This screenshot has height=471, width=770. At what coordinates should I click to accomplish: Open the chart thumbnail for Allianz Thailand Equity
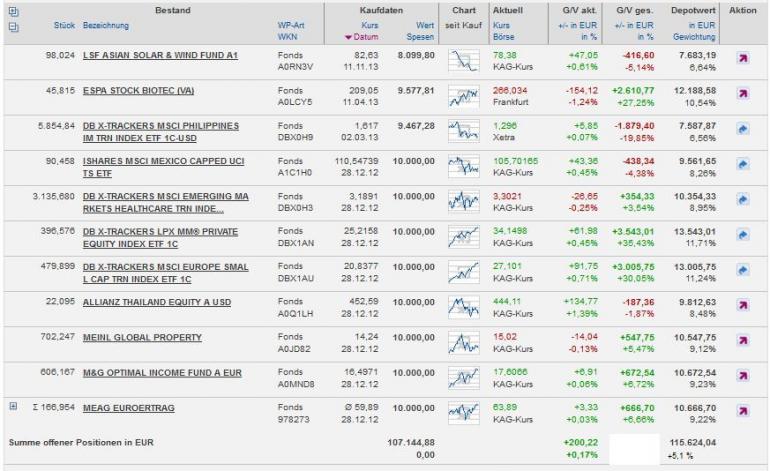click(464, 307)
